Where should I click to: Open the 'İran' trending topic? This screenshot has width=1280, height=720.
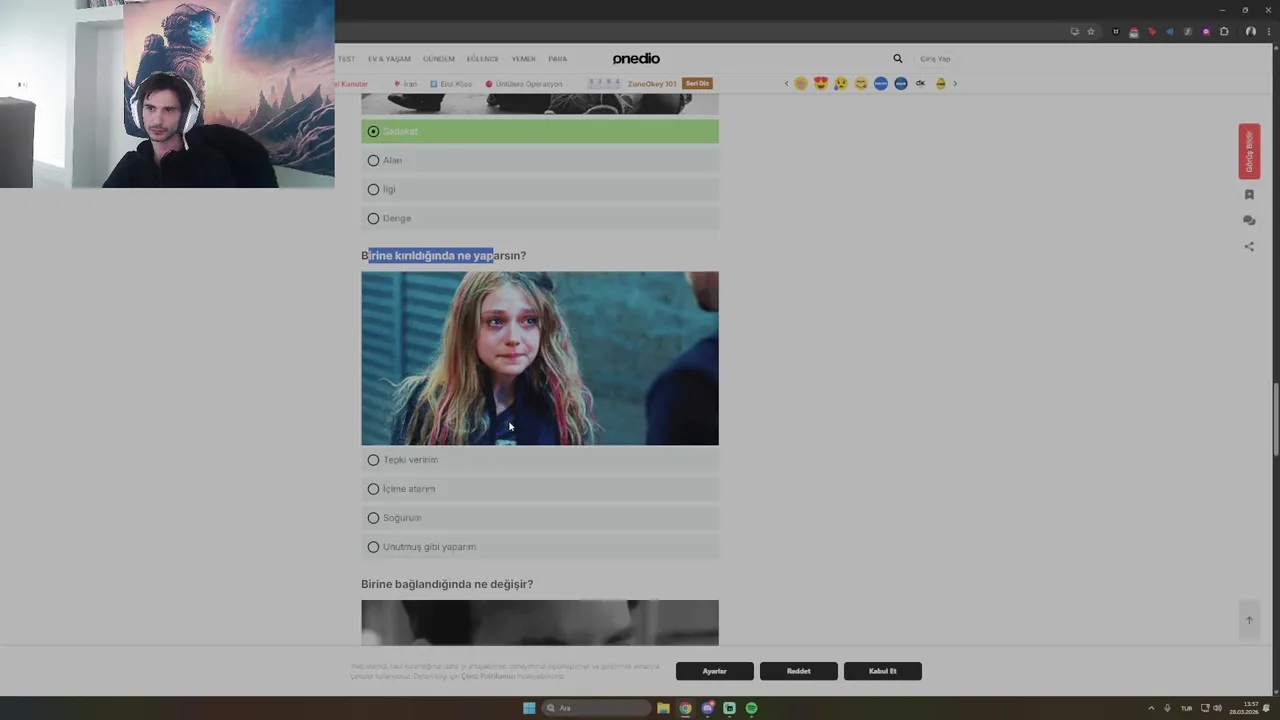click(406, 84)
